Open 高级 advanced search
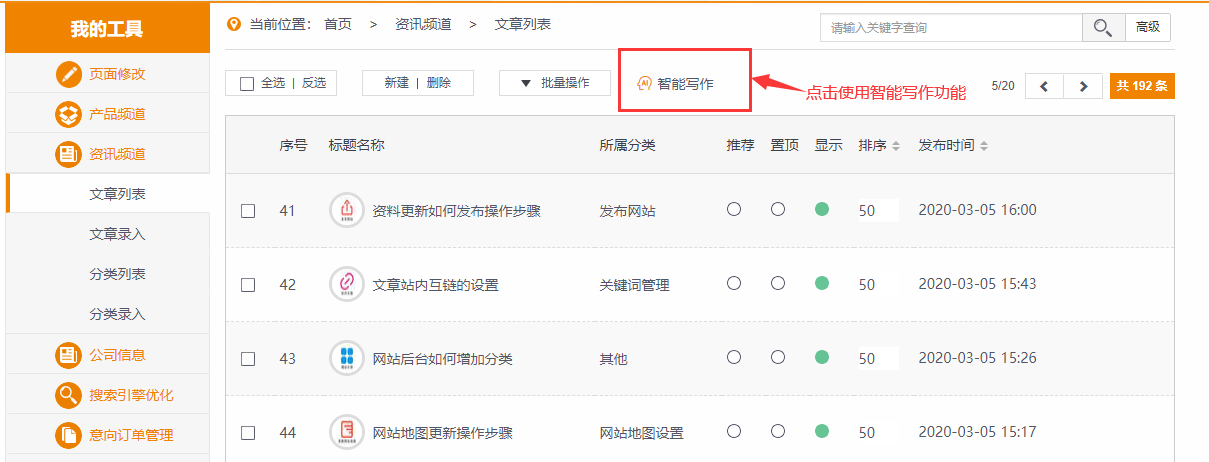The height and width of the screenshot is (462, 1209). click(x=1148, y=28)
